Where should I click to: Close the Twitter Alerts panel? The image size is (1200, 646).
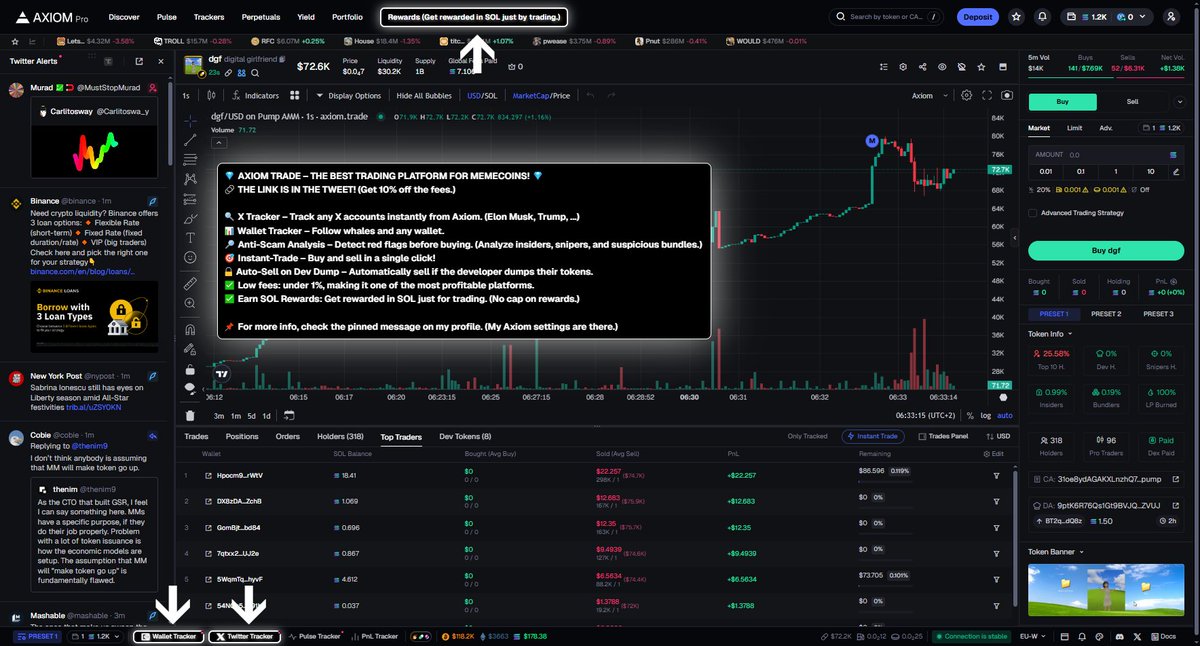point(160,61)
